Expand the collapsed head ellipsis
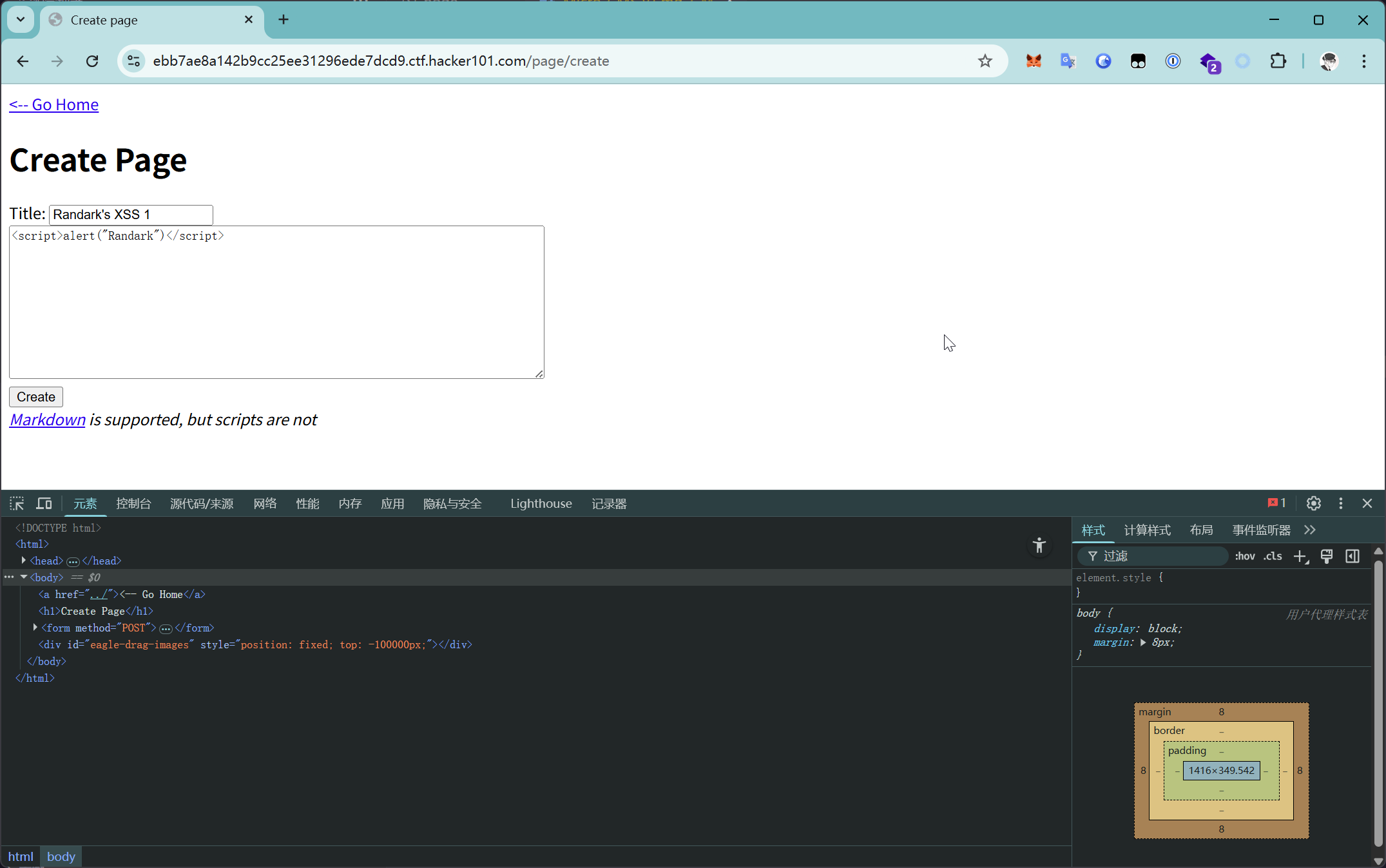This screenshot has height=868, width=1386. point(73,562)
